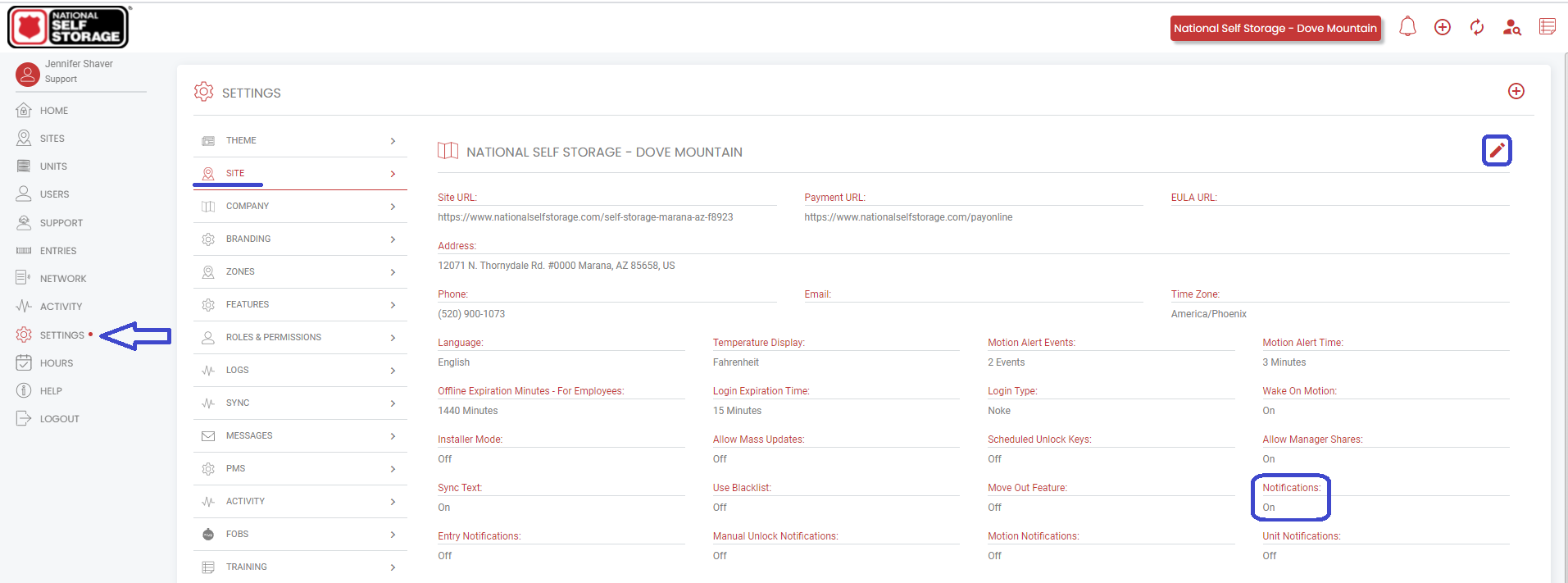This screenshot has width=1568, height=583.
Task: Click the Logout arrow icon
Action: coord(24,418)
